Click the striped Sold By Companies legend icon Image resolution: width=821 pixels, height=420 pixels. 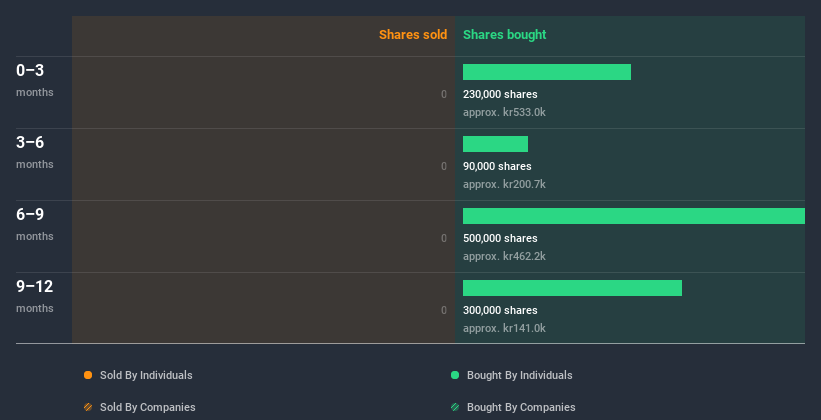88,407
